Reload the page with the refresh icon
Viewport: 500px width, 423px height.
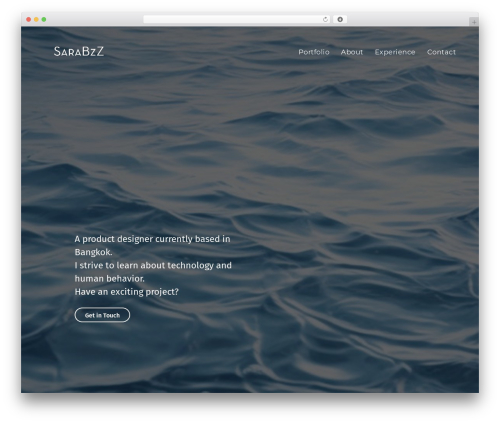pyautogui.click(x=325, y=19)
